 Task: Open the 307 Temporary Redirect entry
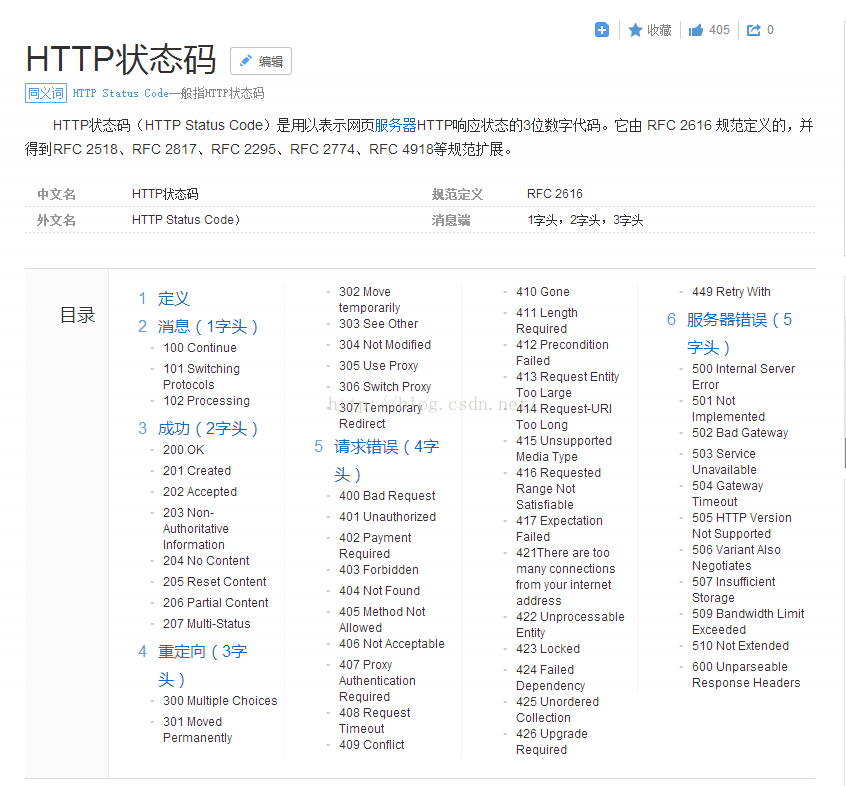(380, 416)
